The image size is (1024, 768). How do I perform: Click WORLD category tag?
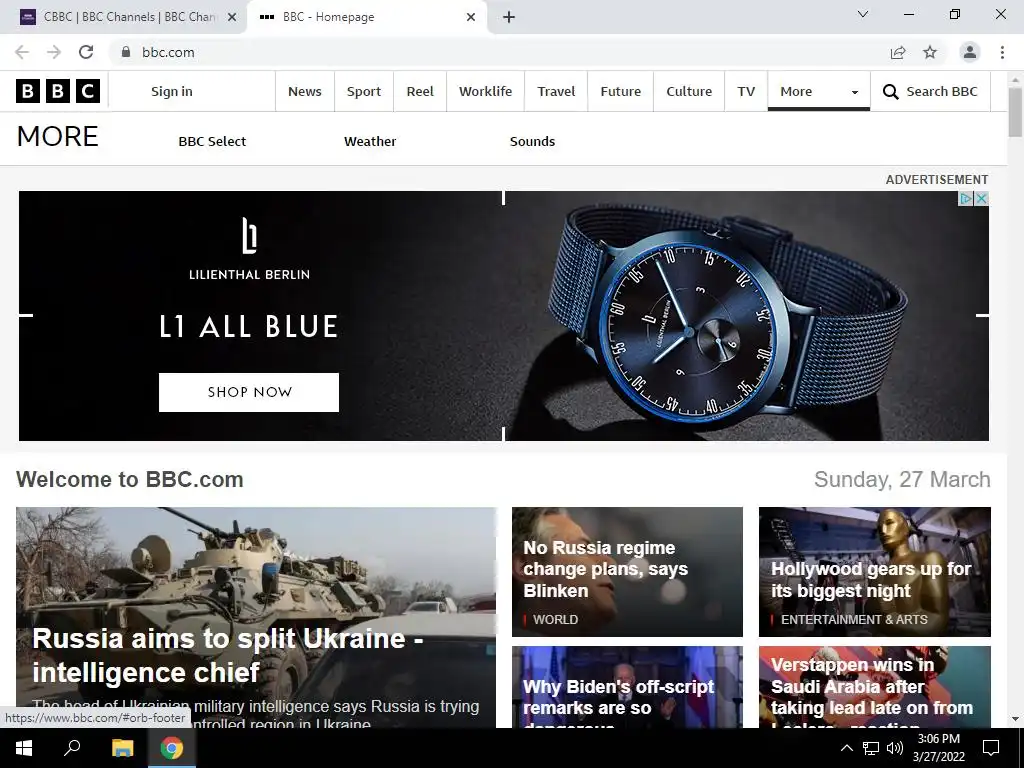555,620
